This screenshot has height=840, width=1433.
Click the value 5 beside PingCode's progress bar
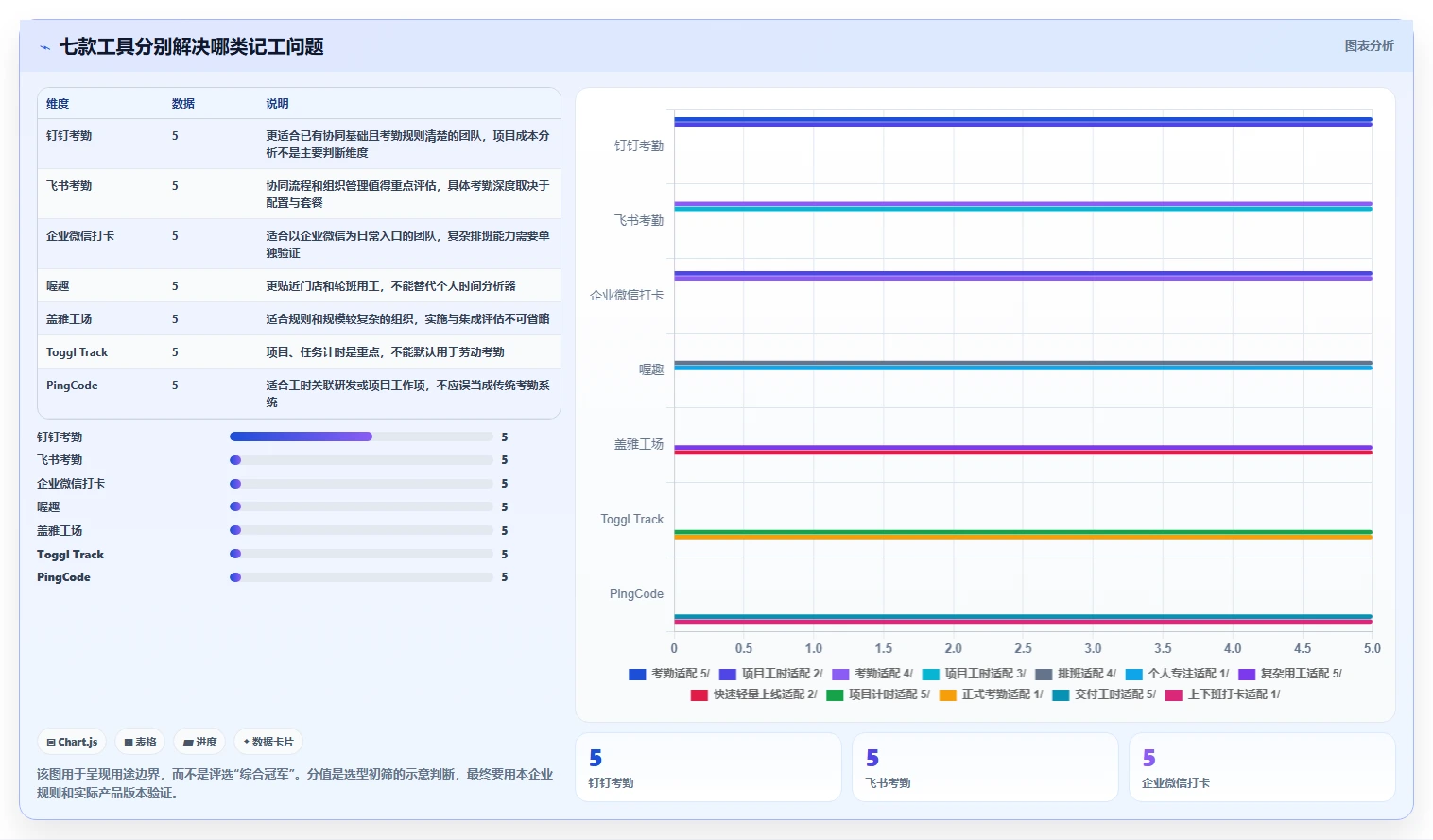(x=505, y=577)
